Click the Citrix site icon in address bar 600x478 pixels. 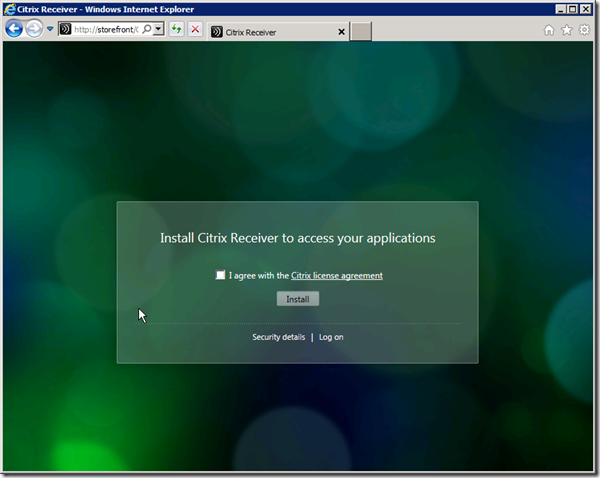click(x=65, y=29)
